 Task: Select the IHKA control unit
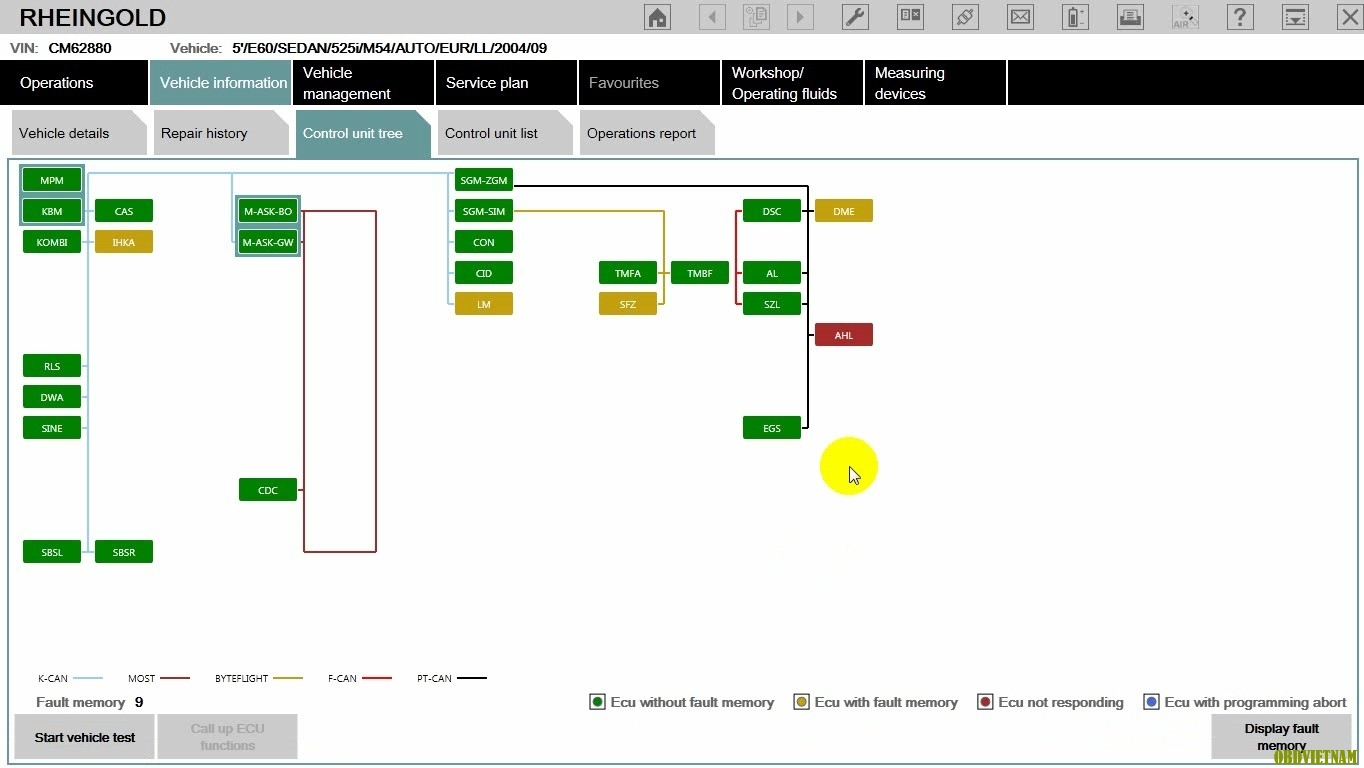[x=124, y=243]
